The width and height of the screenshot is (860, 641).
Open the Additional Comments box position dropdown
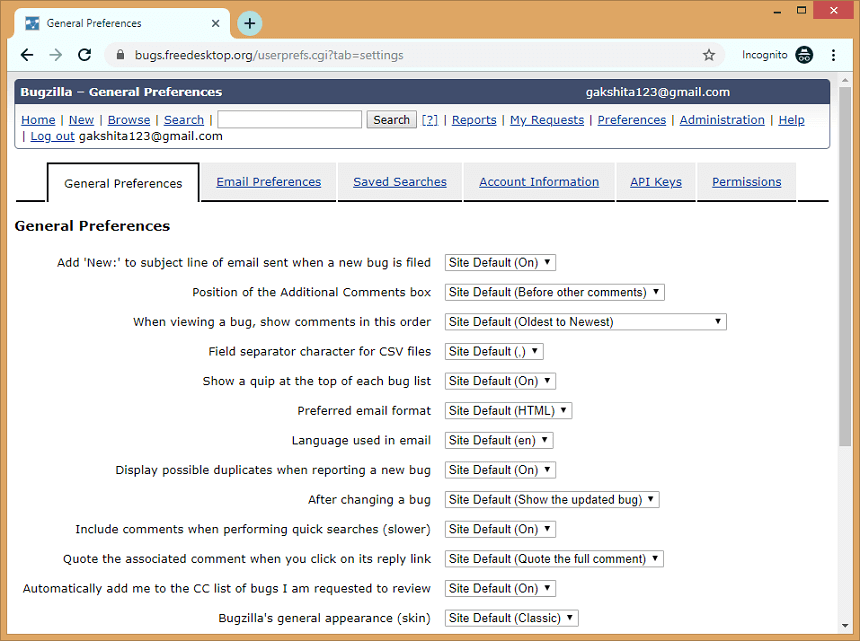click(555, 292)
